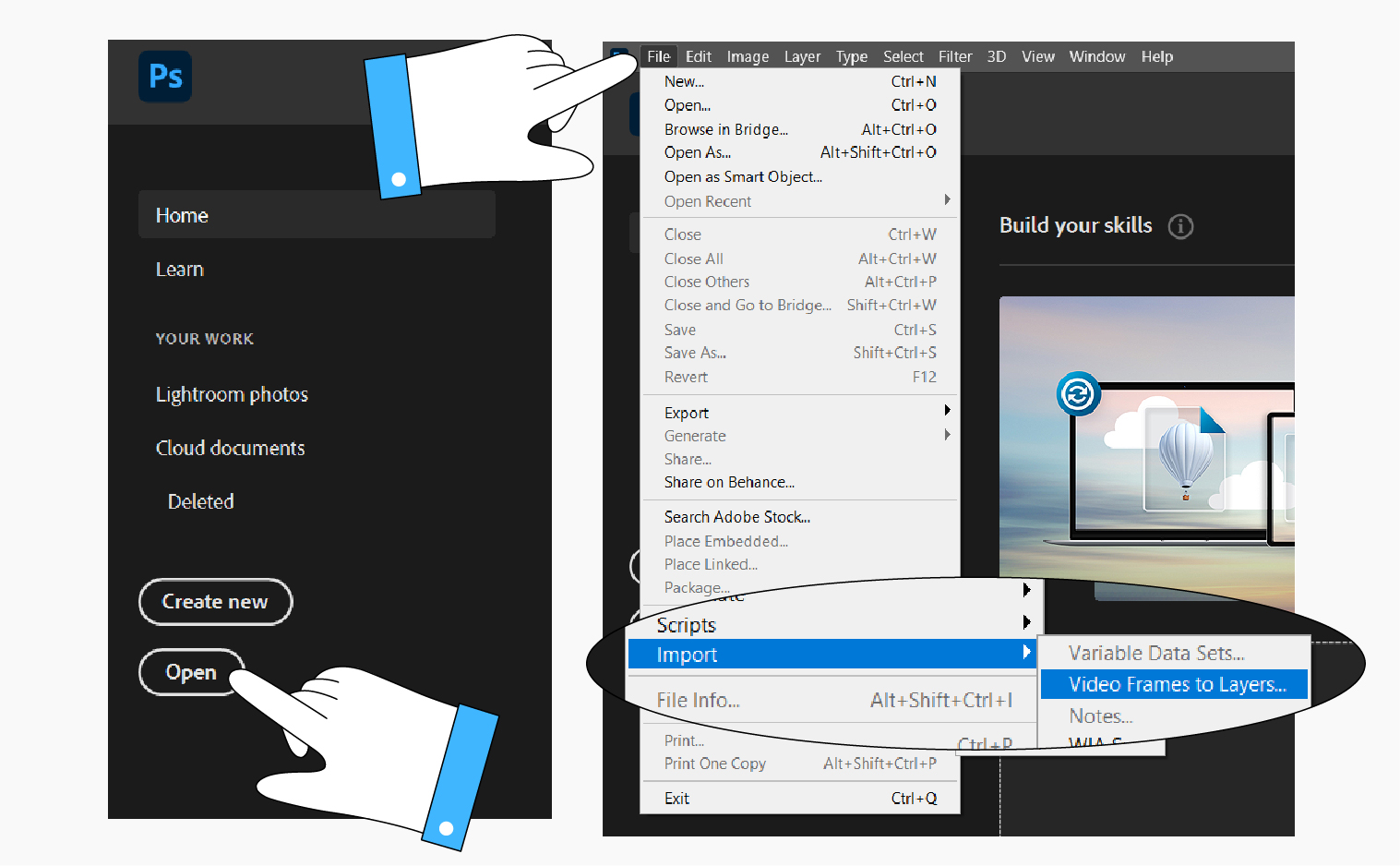Click the YOUR WORK section label

(205, 339)
